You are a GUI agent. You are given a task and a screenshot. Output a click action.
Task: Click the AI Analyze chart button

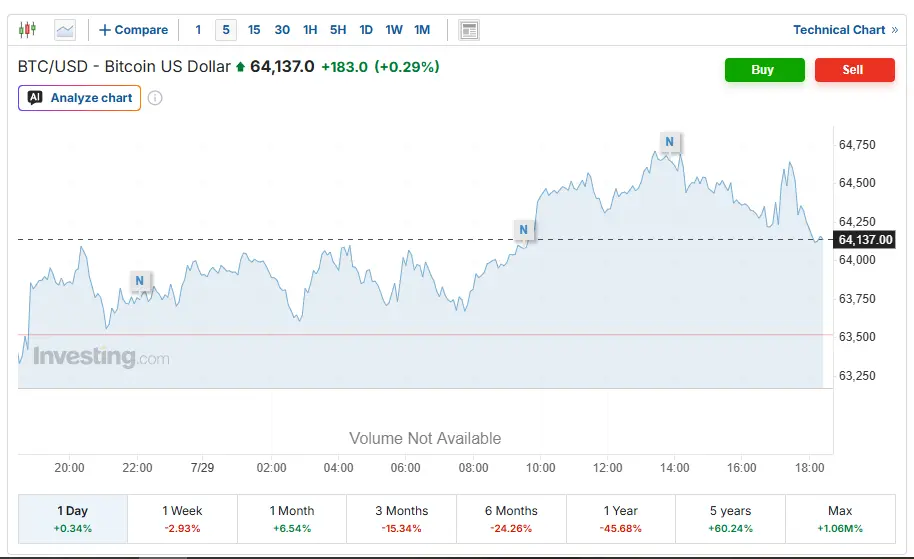point(79,98)
